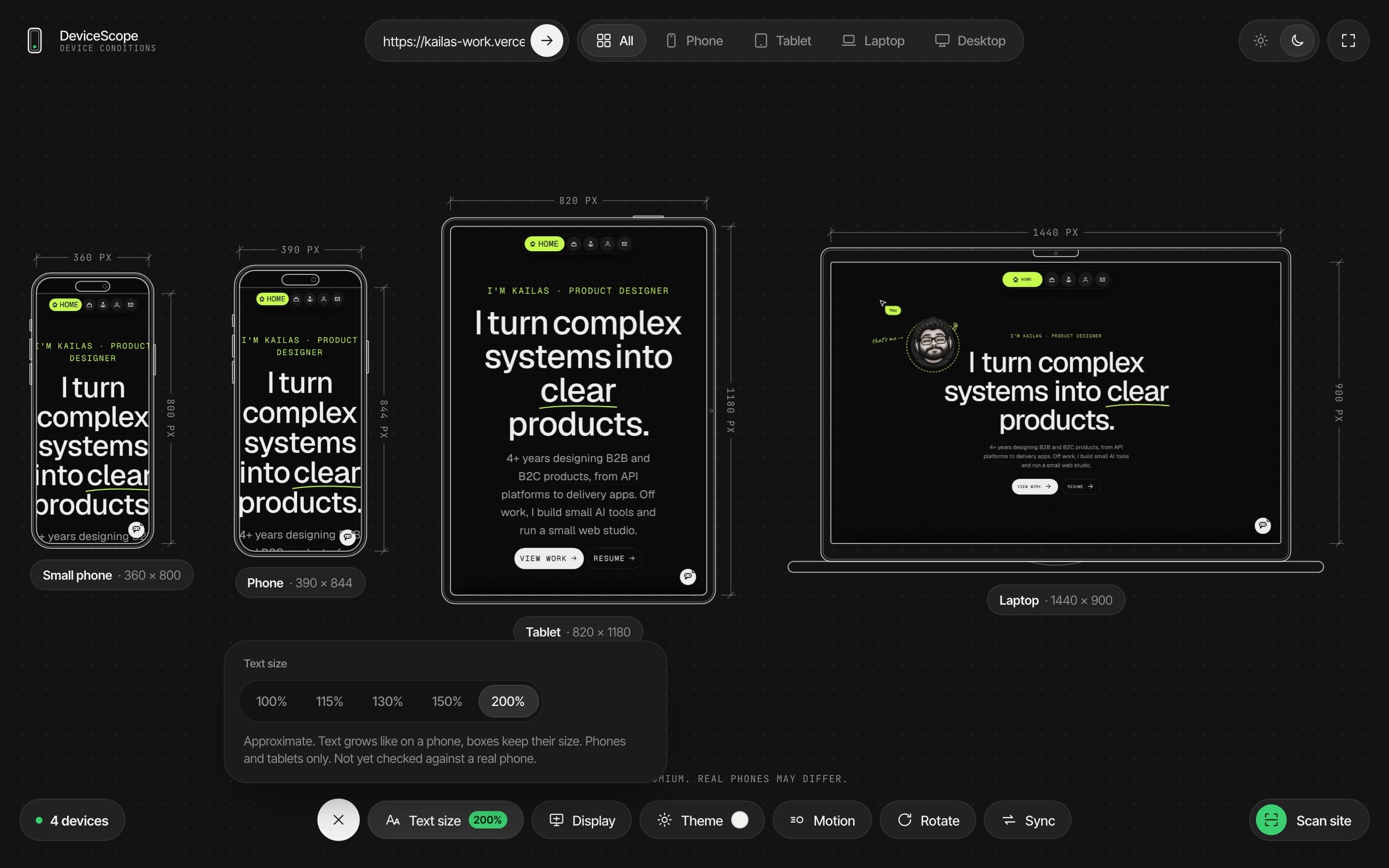
Task: Select 130% text size
Action: click(x=387, y=701)
